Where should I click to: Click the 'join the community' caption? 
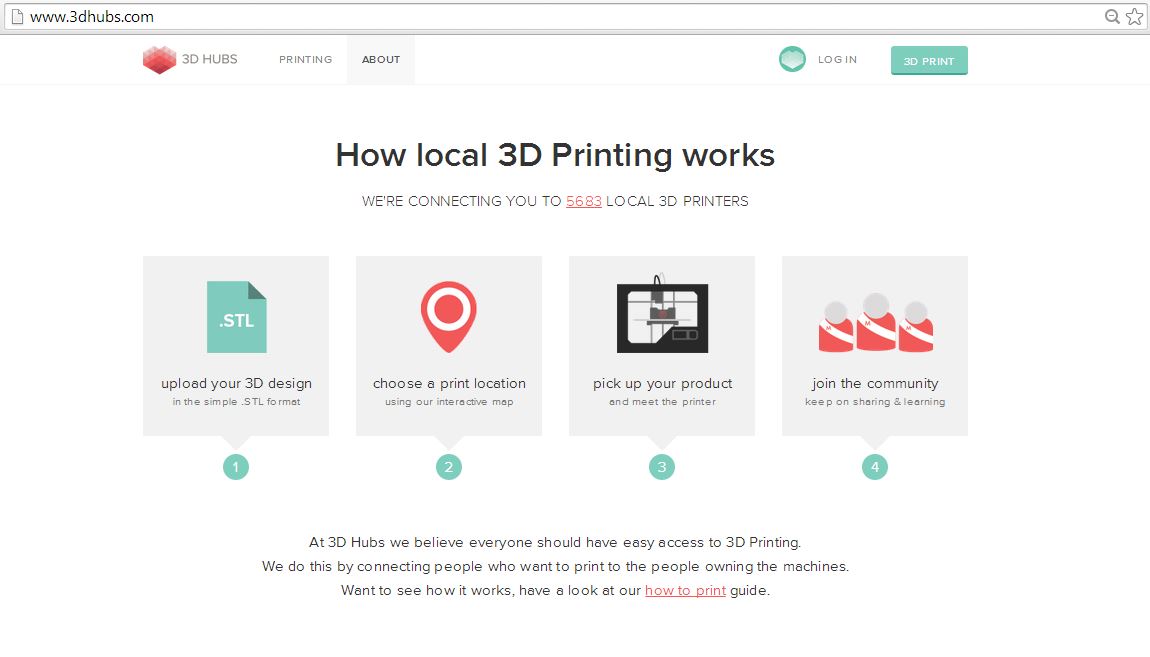(x=875, y=383)
